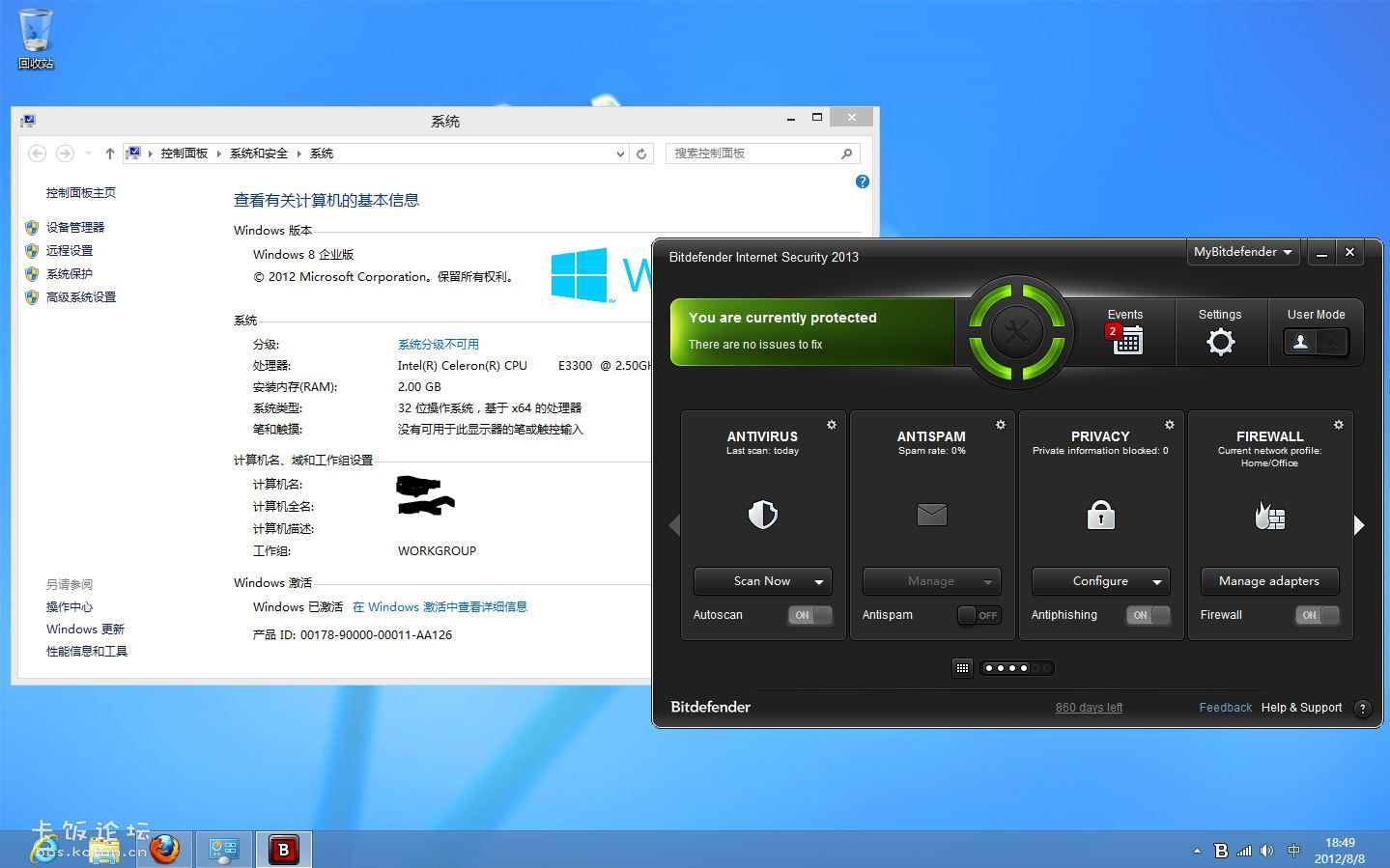Click the Antivirus shield icon
The image size is (1390, 868).
(x=762, y=515)
